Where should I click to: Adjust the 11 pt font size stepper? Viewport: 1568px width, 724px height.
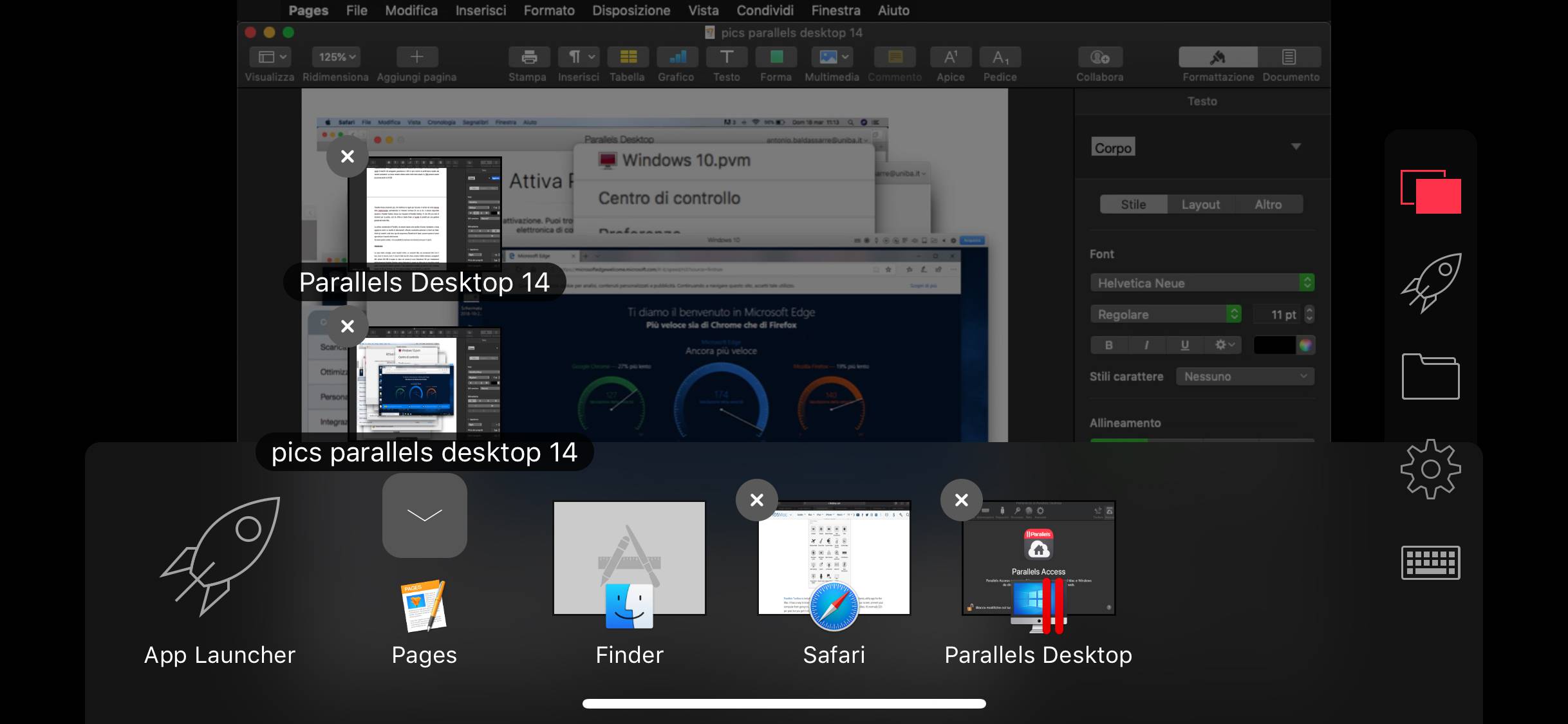click(x=1309, y=314)
